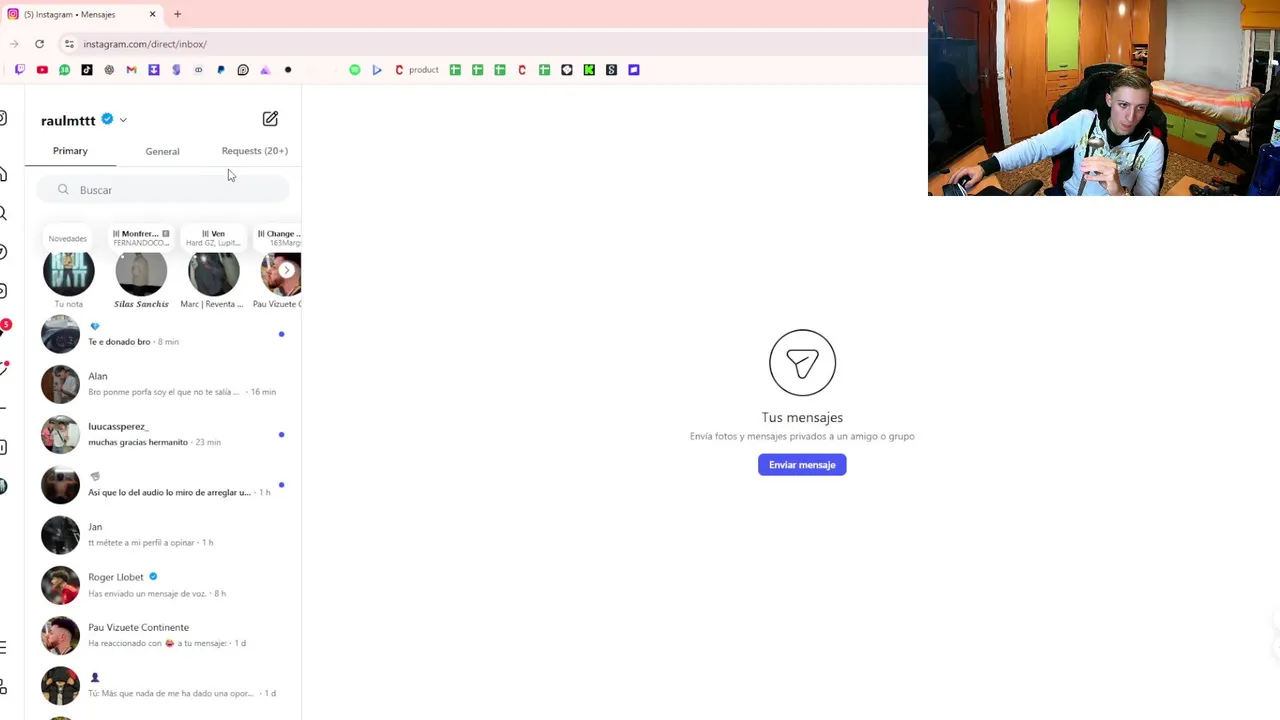This screenshot has width=1280, height=720.
Task: Select the Instagram Mensajes browser tab
Action: click(82, 14)
